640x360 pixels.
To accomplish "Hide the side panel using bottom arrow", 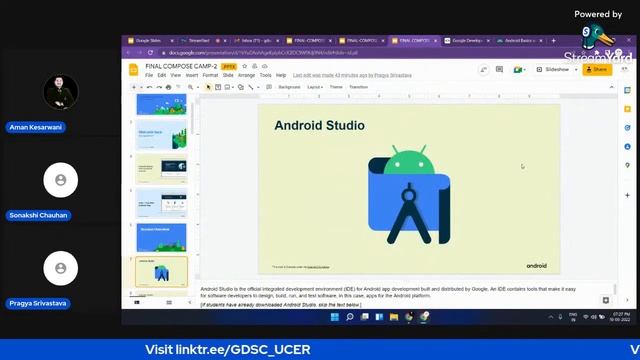I will tap(627, 300).
